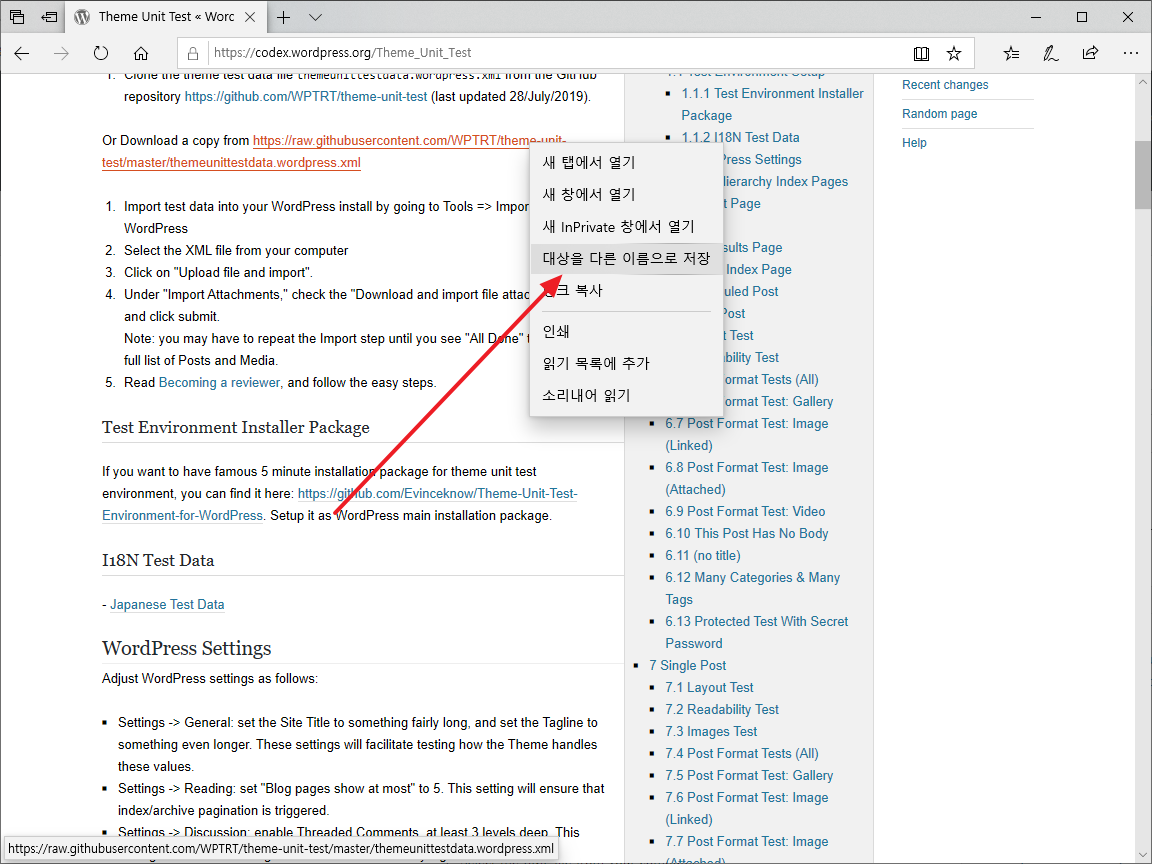Screen dimensions: 1152x864
Task: Jump to 7.4 Post Format Tests (All)
Action: pos(741,754)
